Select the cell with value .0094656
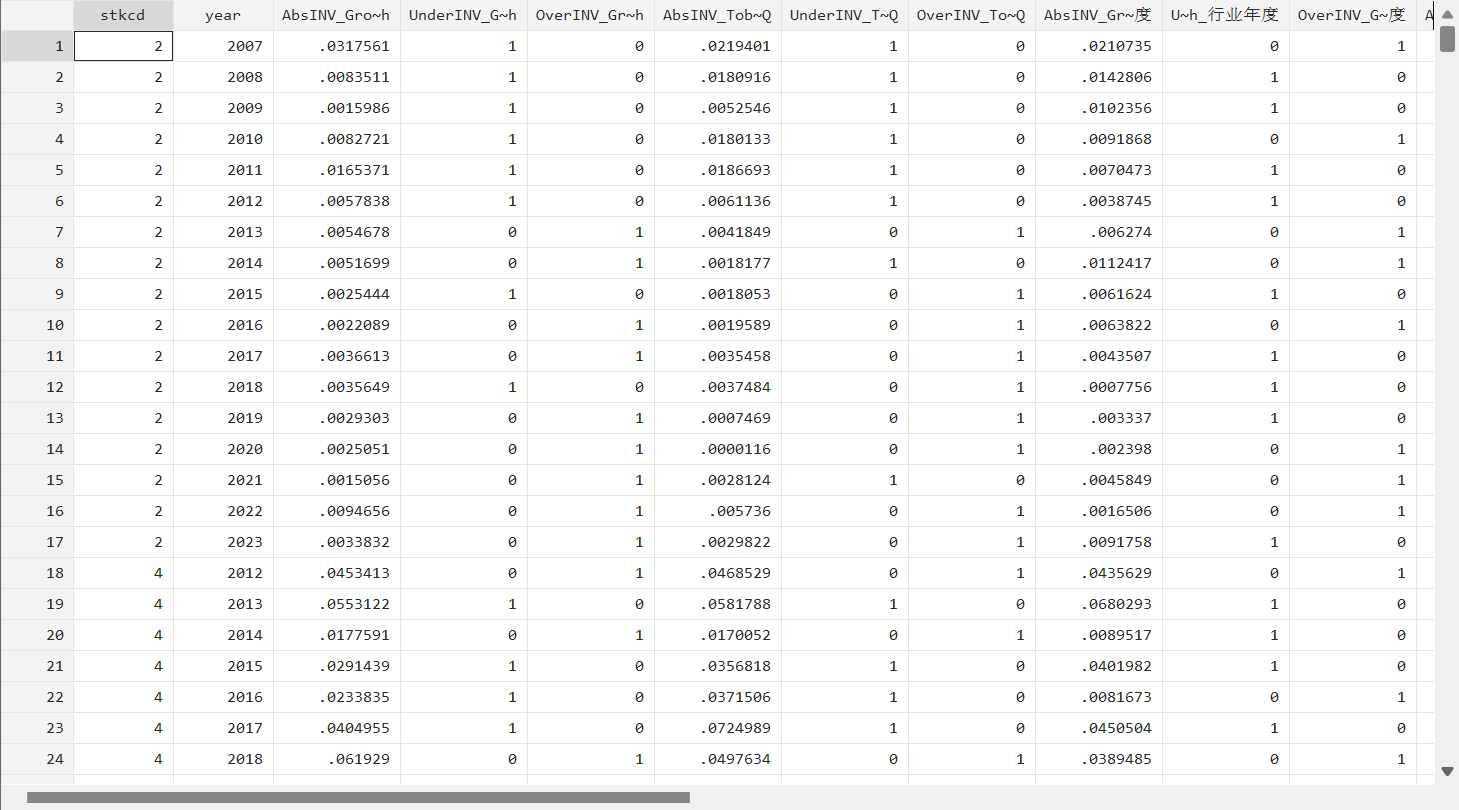The image size is (1459, 810). (337, 511)
